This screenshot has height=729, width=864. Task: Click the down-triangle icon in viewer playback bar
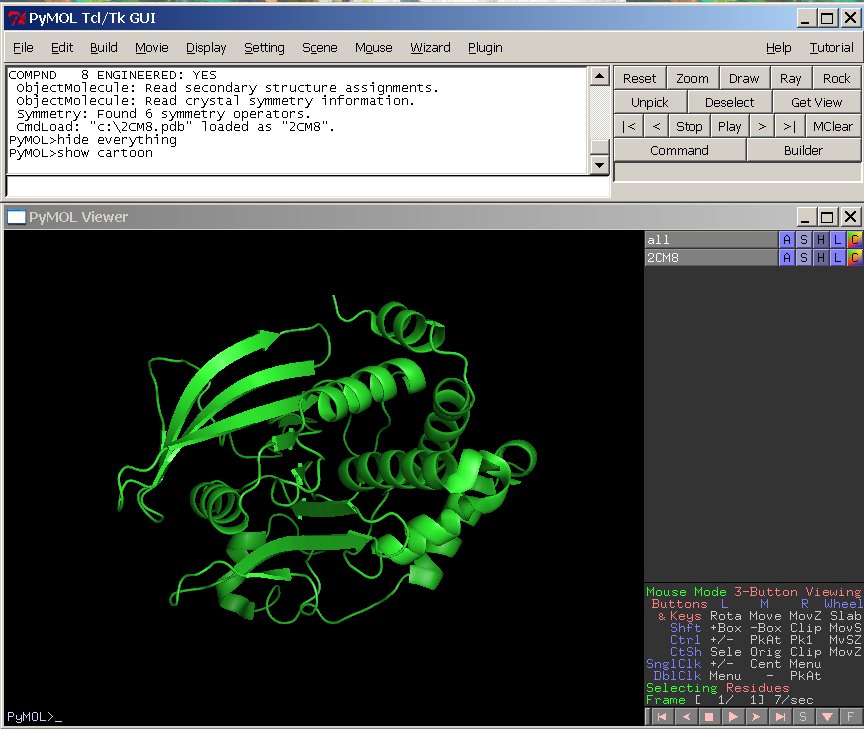827,717
